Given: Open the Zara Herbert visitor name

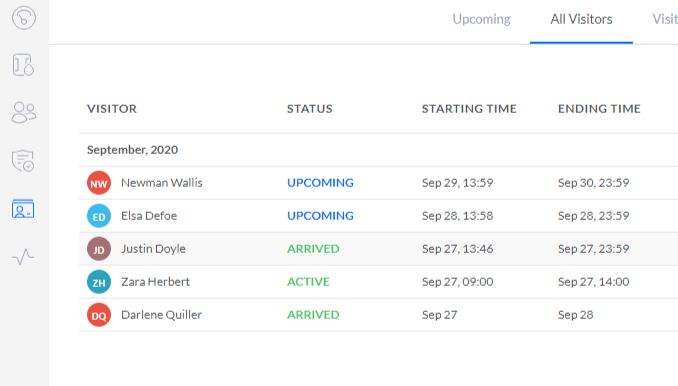Looking at the screenshot, I should 155,282.
